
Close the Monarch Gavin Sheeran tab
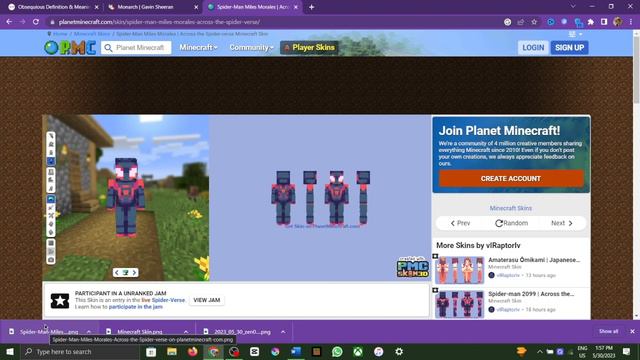[196, 7]
